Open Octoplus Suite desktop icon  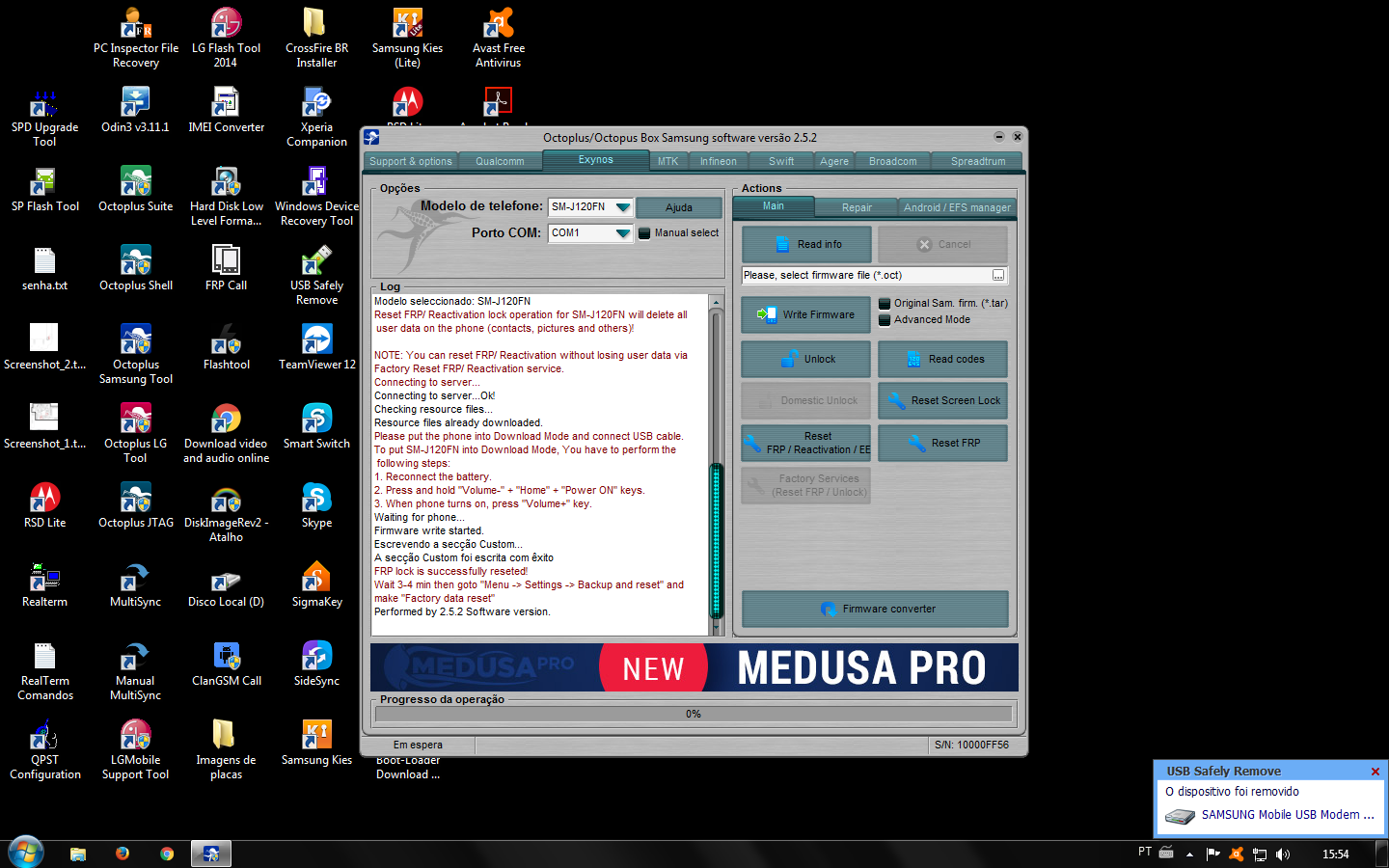(x=135, y=190)
